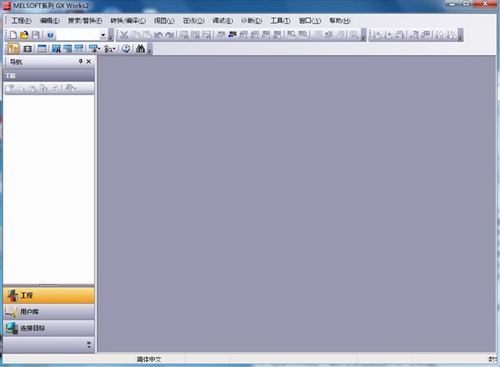Click the 工程 highlighted navigation button
This screenshot has height=367, width=500.
[x=49, y=295]
